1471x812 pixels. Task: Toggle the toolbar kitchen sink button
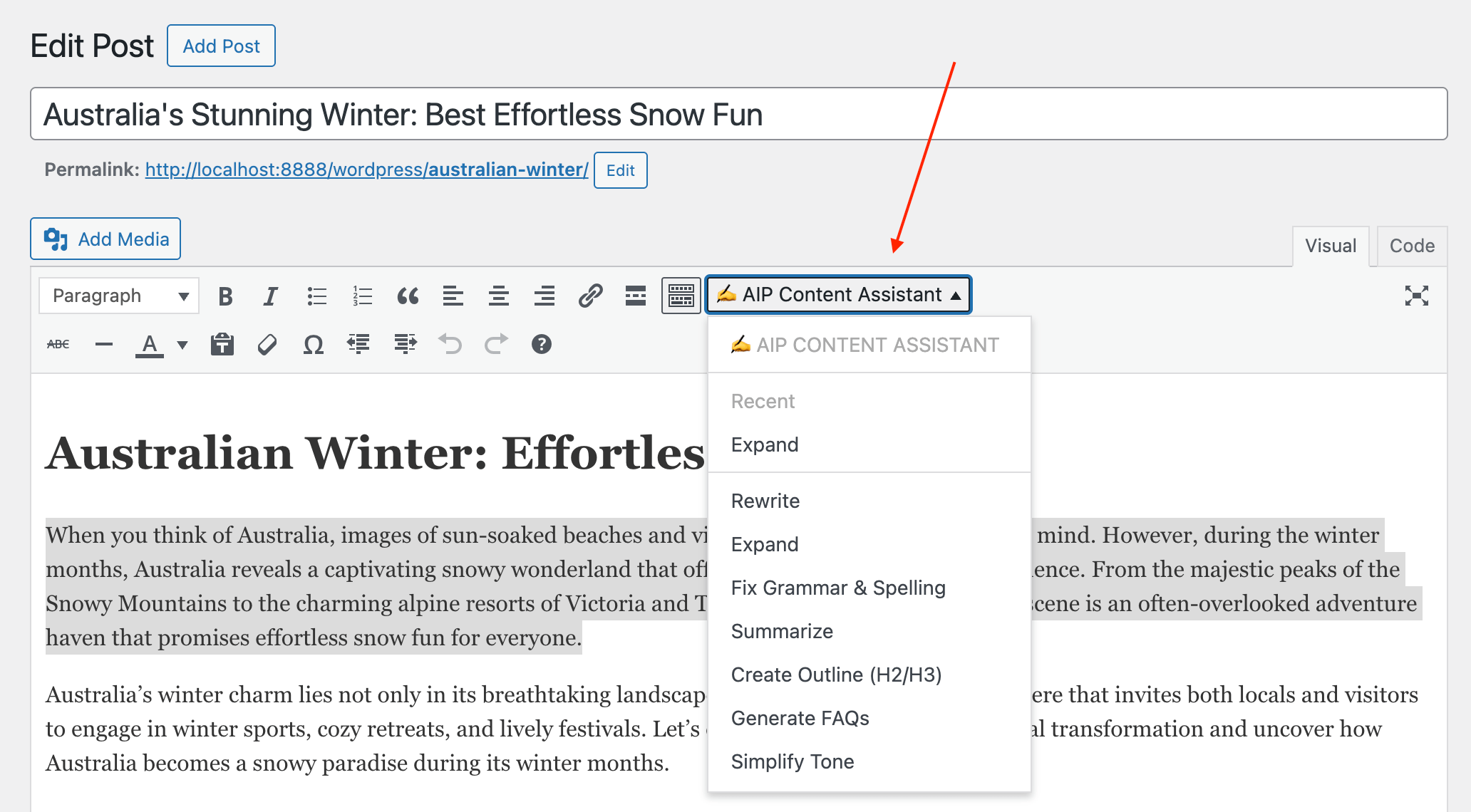tap(681, 296)
